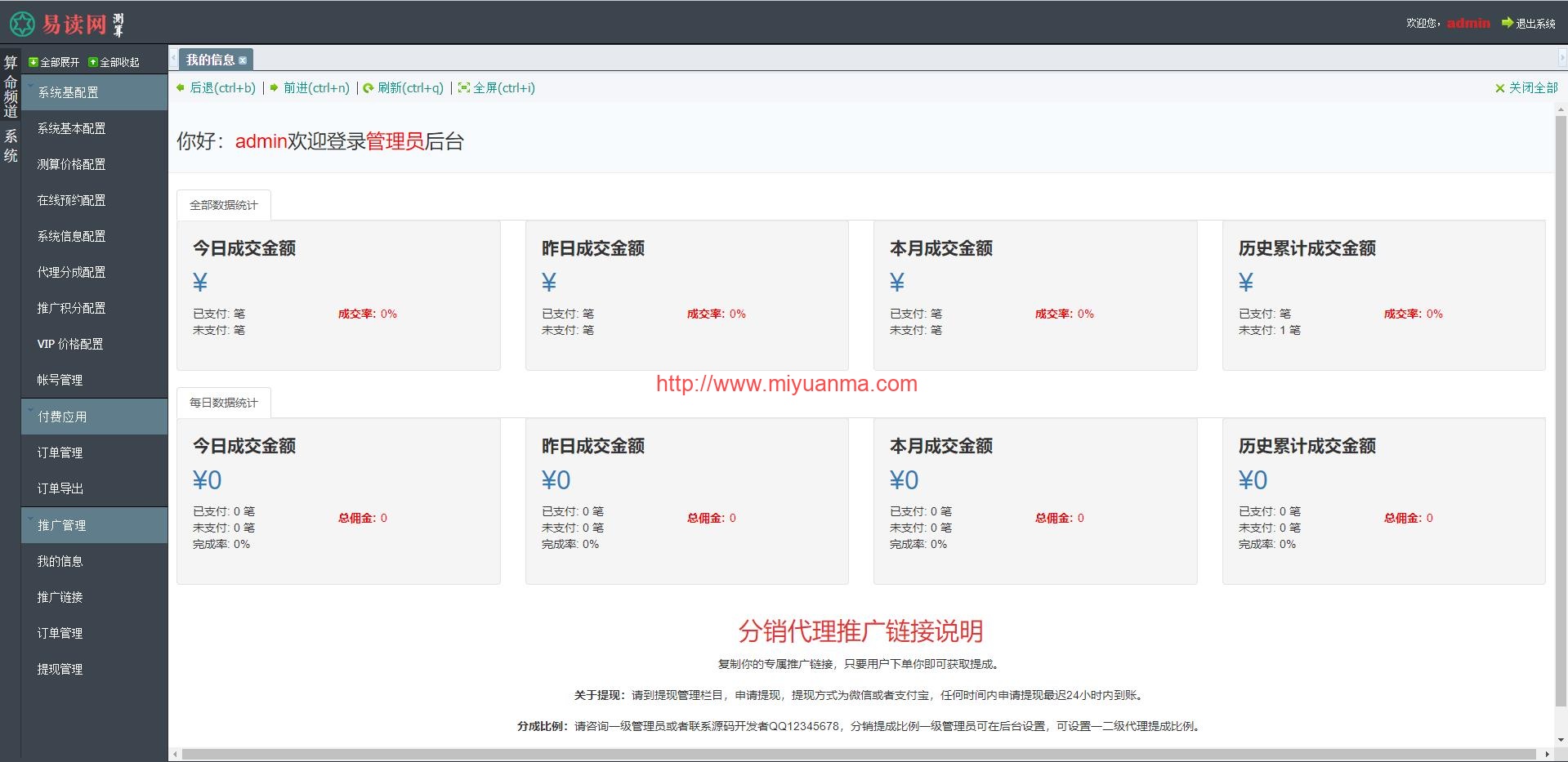
Task: Open 提现管理 in the sidebar
Action: pyautogui.click(x=60, y=670)
